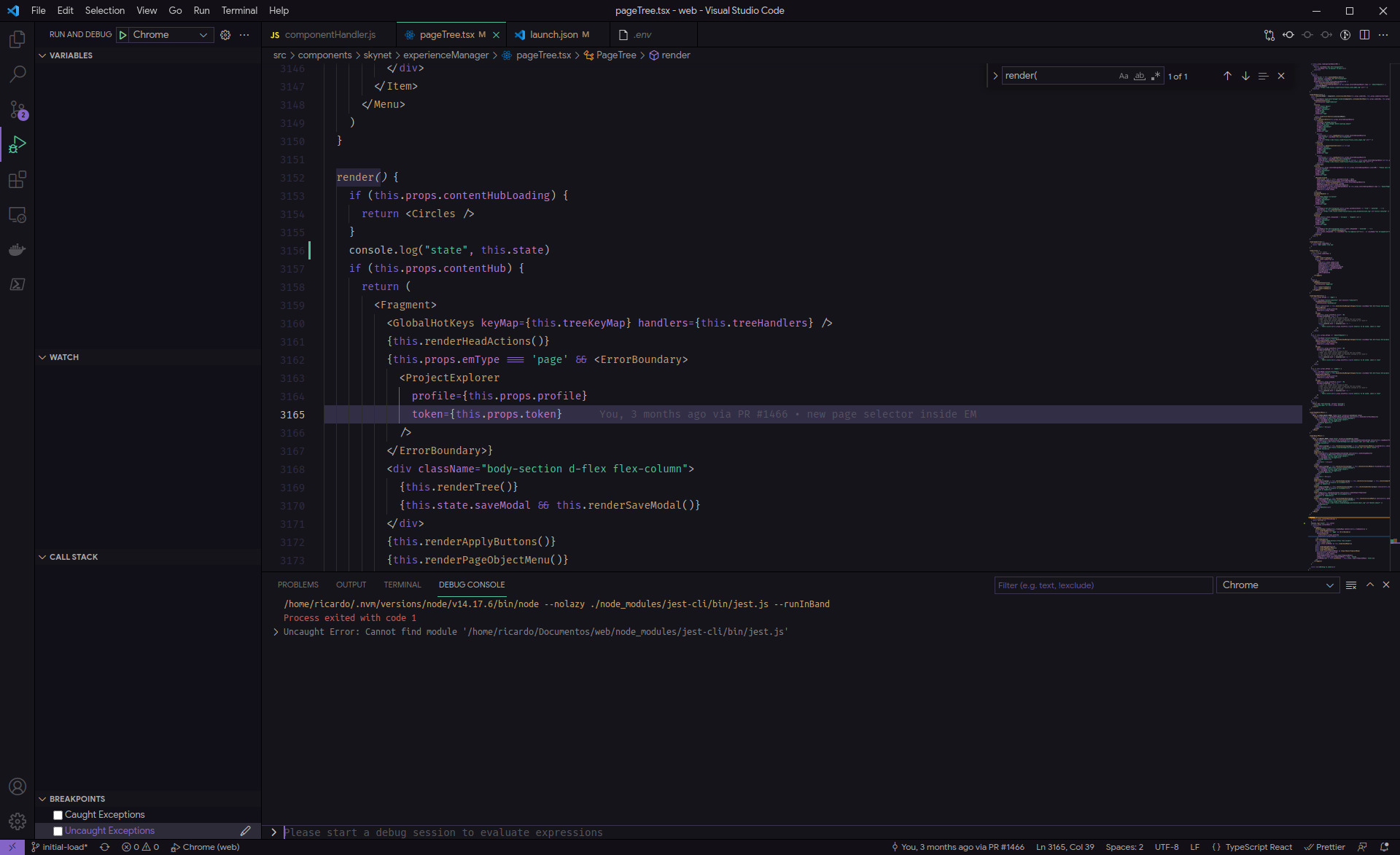
Task: Expand the replace field toggle in find widget
Action: coord(995,76)
